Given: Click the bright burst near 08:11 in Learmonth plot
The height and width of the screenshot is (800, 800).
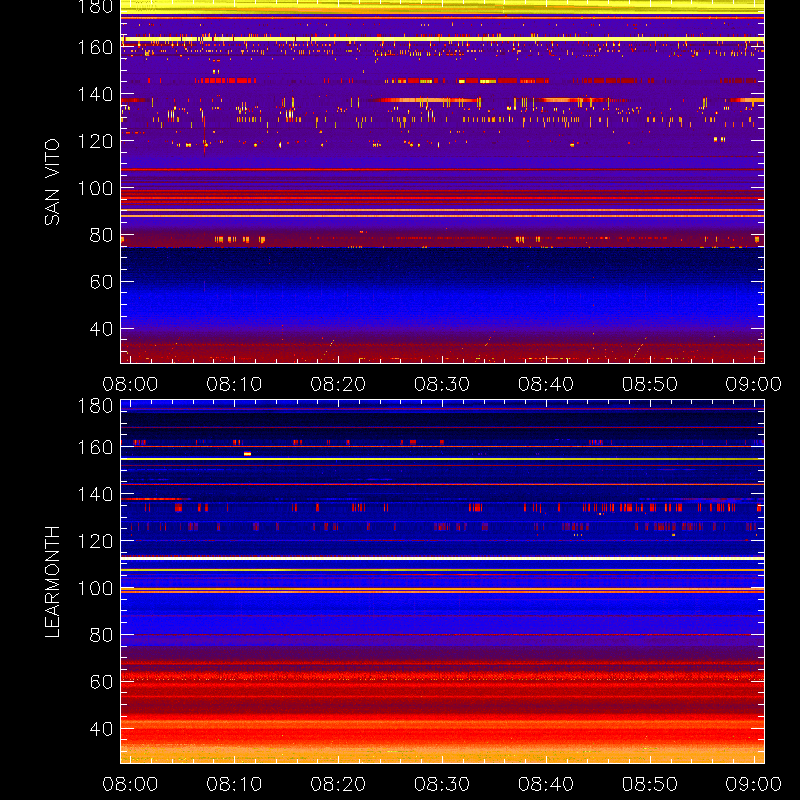Looking at the screenshot, I should (247, 454).
